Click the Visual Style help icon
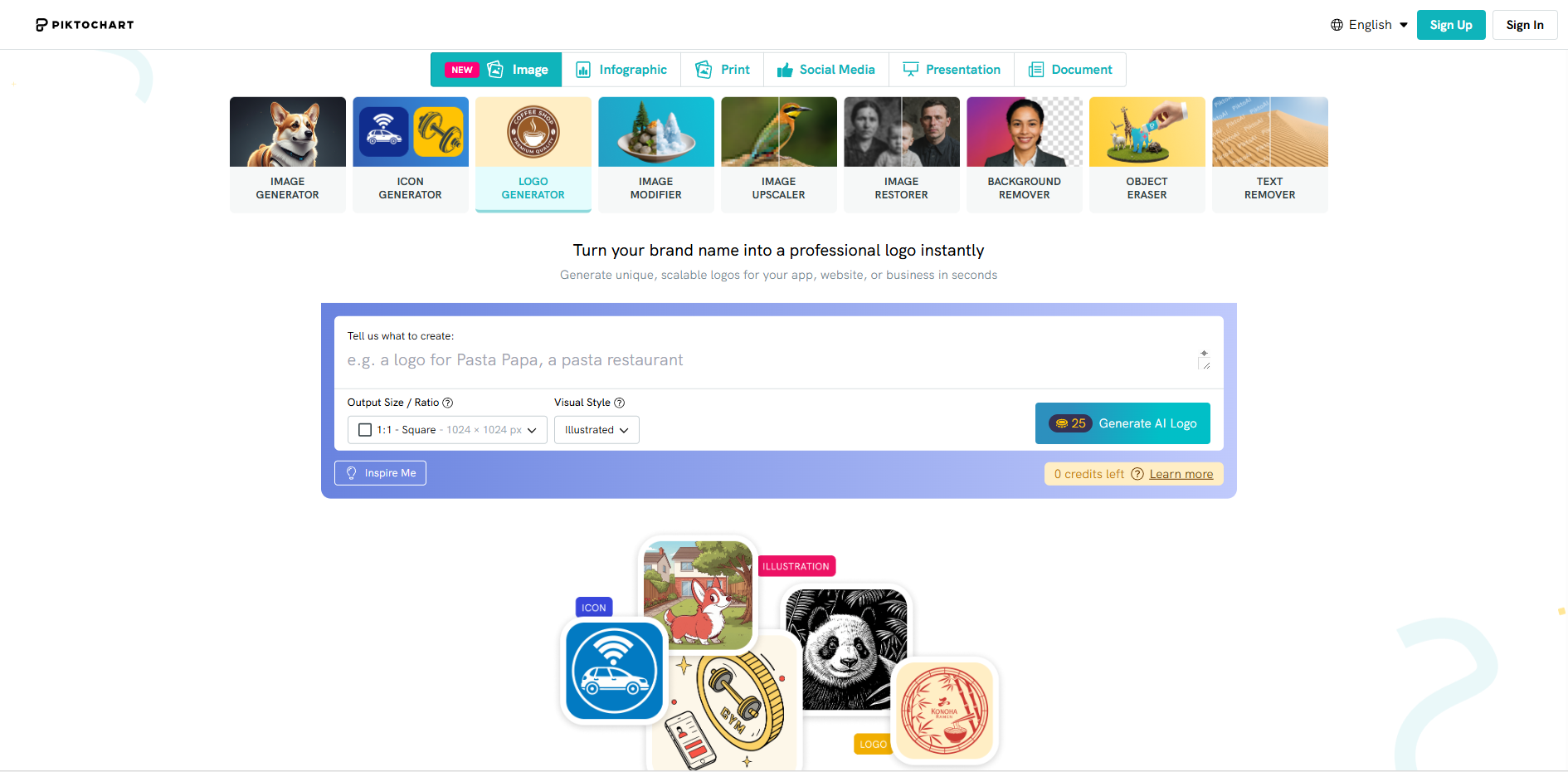This screenshot has height=772, width=1568. click(619, 403)
